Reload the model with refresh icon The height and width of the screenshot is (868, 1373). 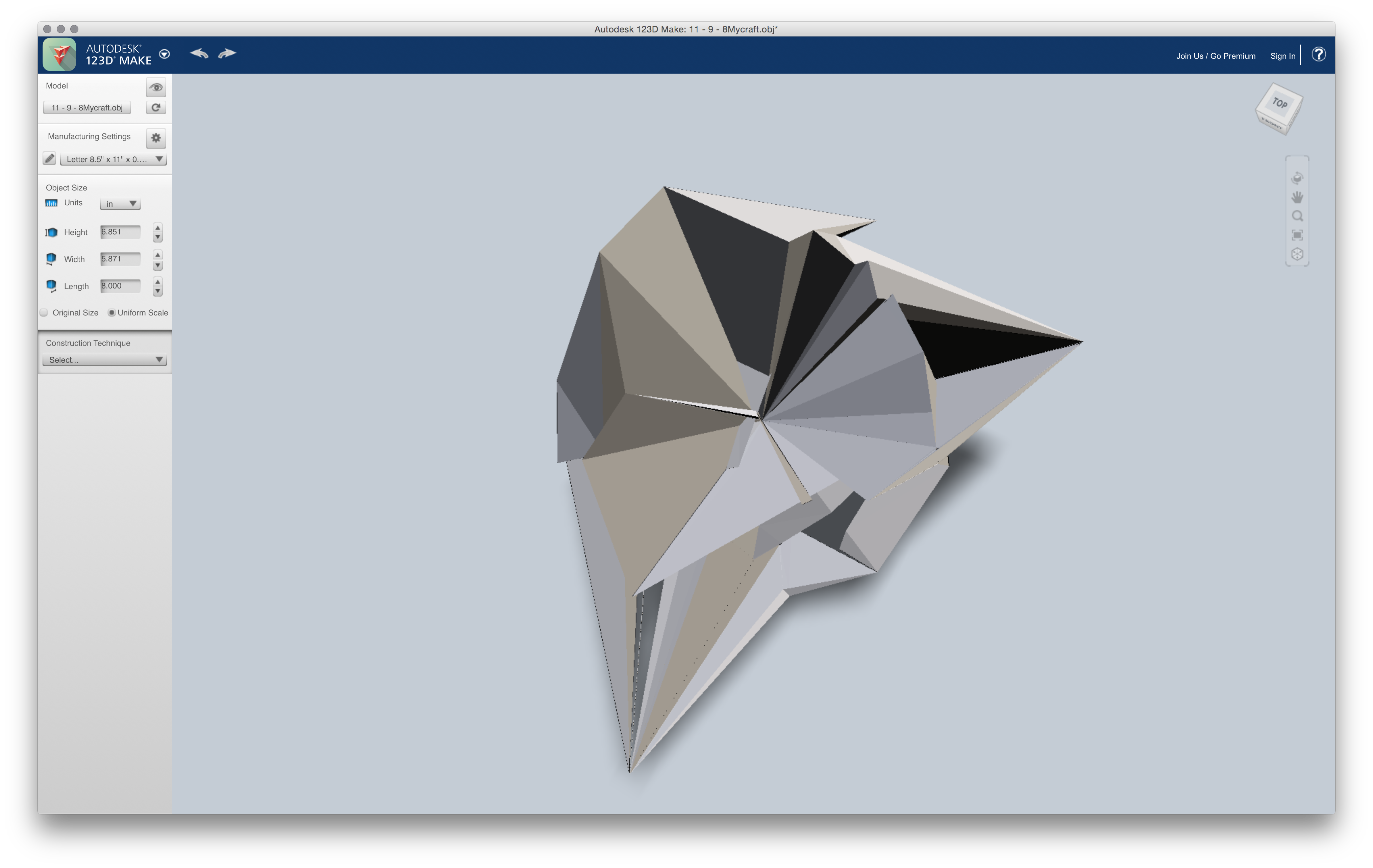coord(156,108)
